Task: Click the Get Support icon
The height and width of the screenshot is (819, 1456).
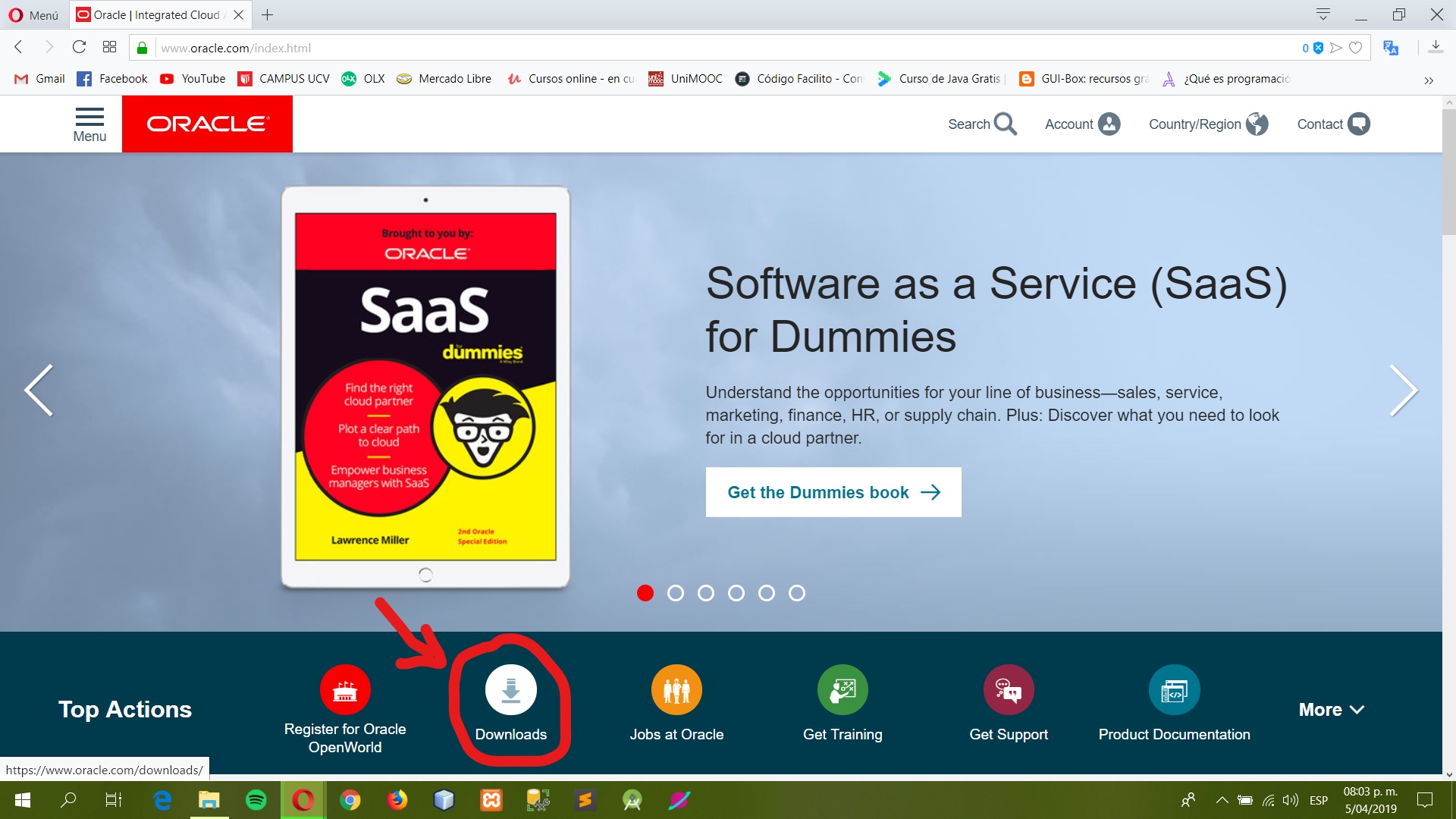Action: (1009, 690)
